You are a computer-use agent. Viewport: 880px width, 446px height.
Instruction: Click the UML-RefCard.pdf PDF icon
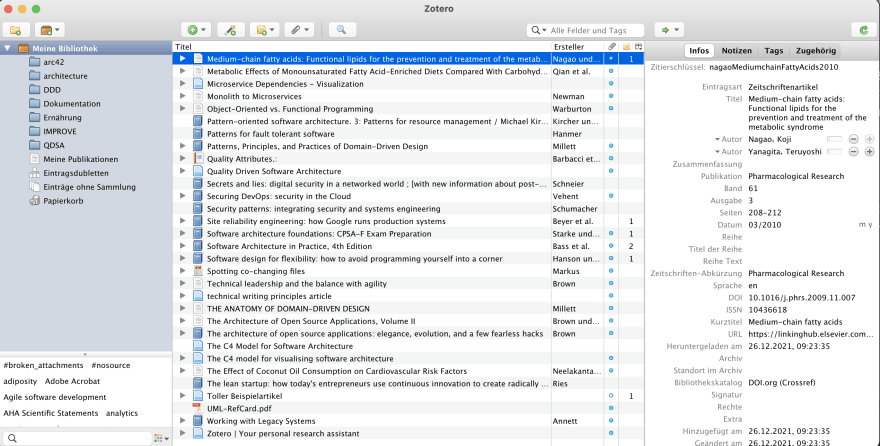click(x=198, y=408)
